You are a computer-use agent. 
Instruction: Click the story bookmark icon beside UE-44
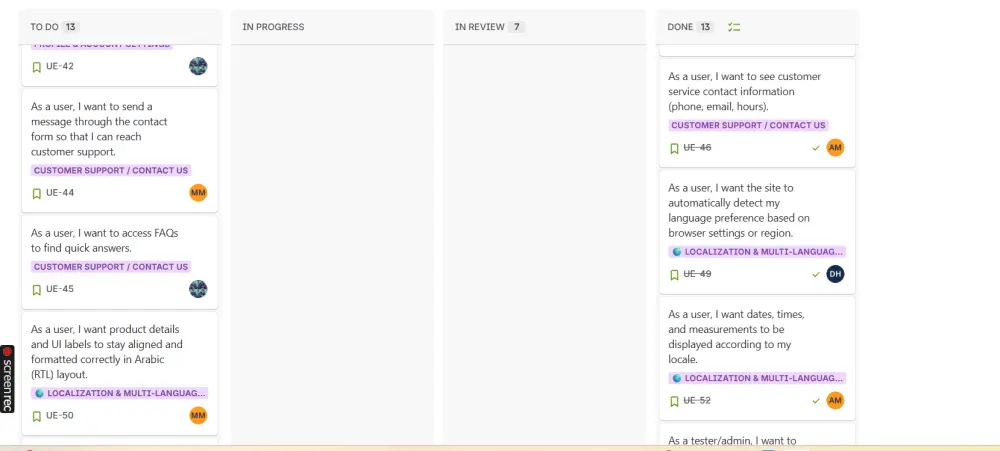(x=36, y=193)
